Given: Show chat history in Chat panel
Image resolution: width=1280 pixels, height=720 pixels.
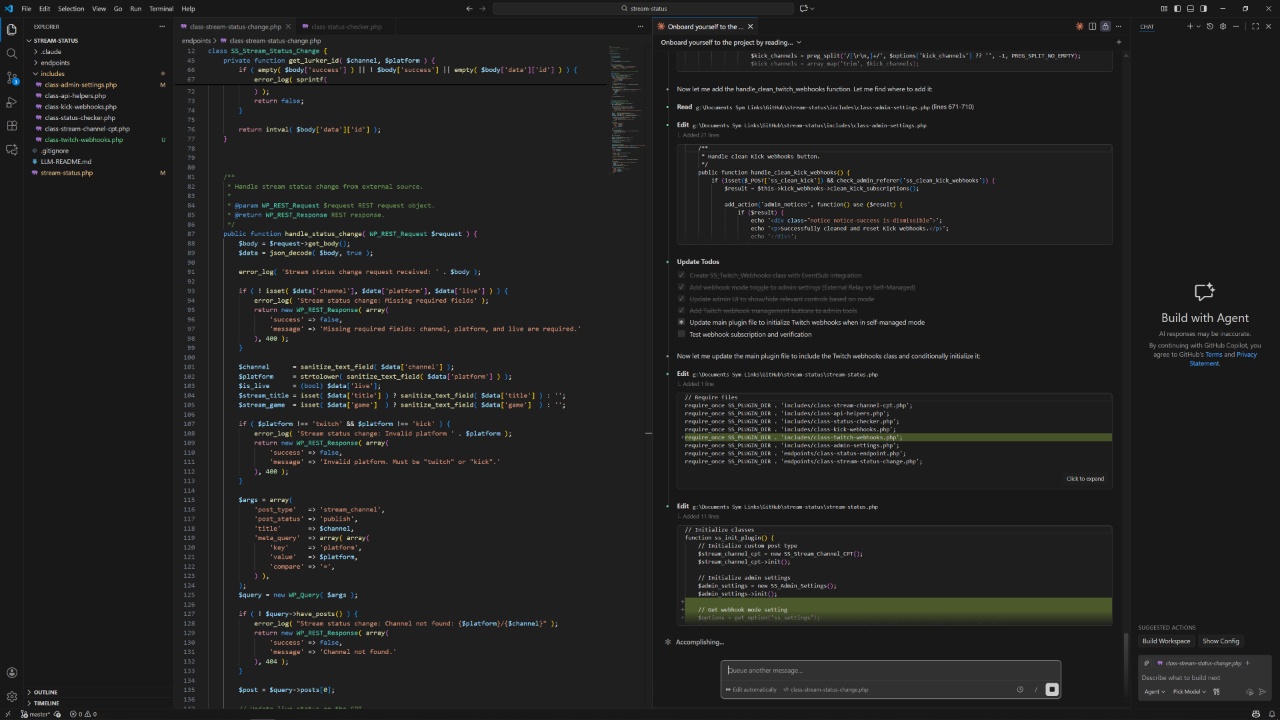Looking at the screenshot, I should click(1209, 27).
